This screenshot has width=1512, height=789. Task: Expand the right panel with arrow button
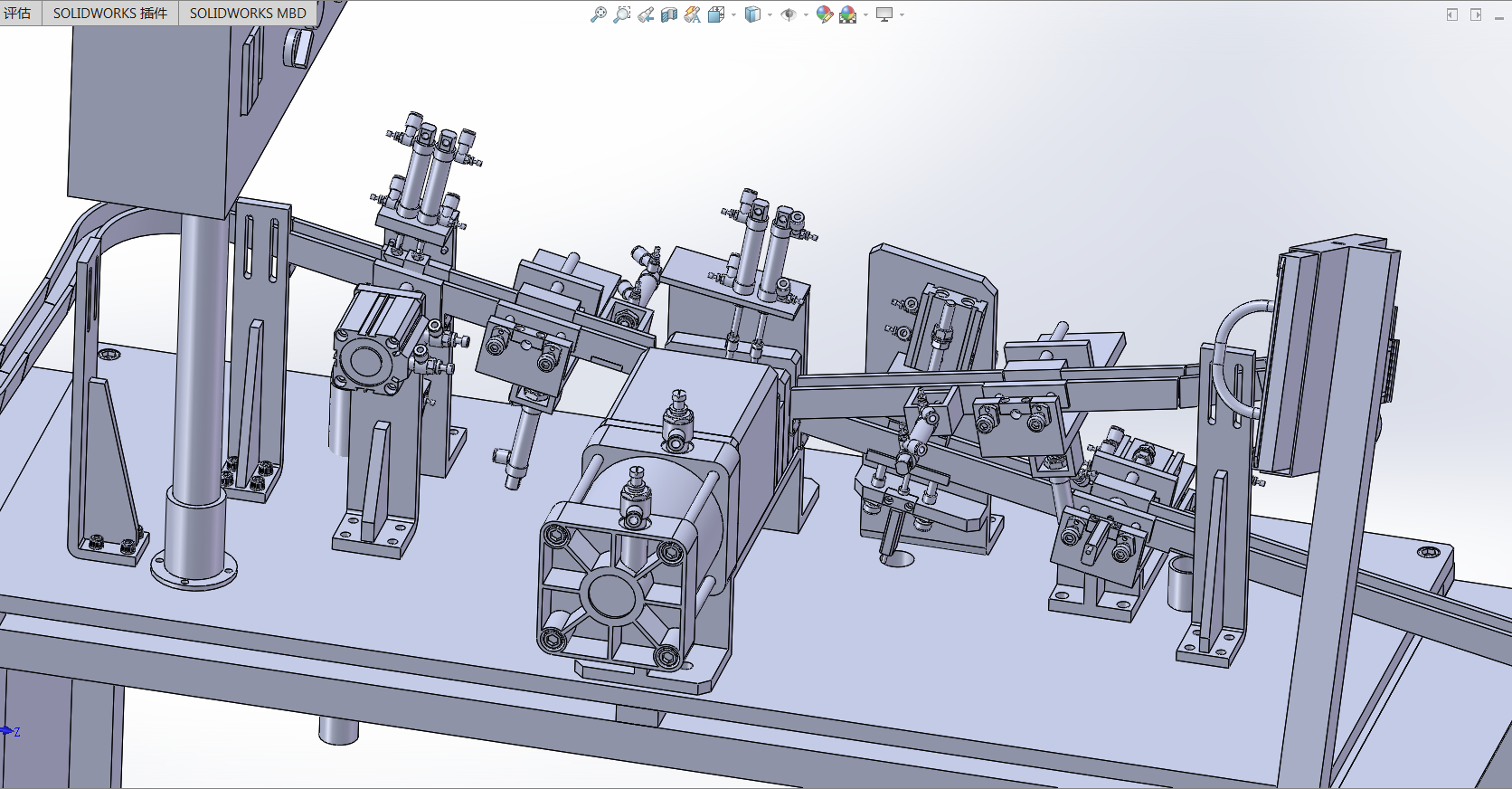point(1476,14)
